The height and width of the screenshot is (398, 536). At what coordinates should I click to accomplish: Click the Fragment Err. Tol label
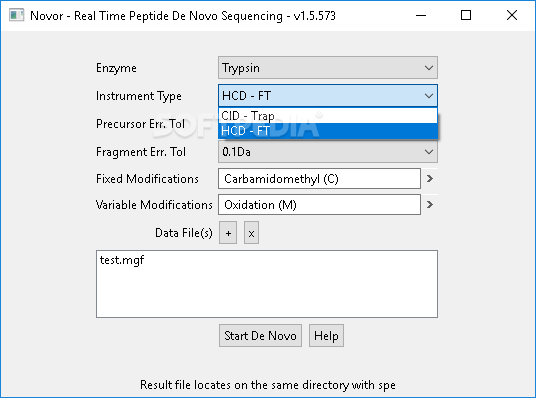[x=141, y=152]
